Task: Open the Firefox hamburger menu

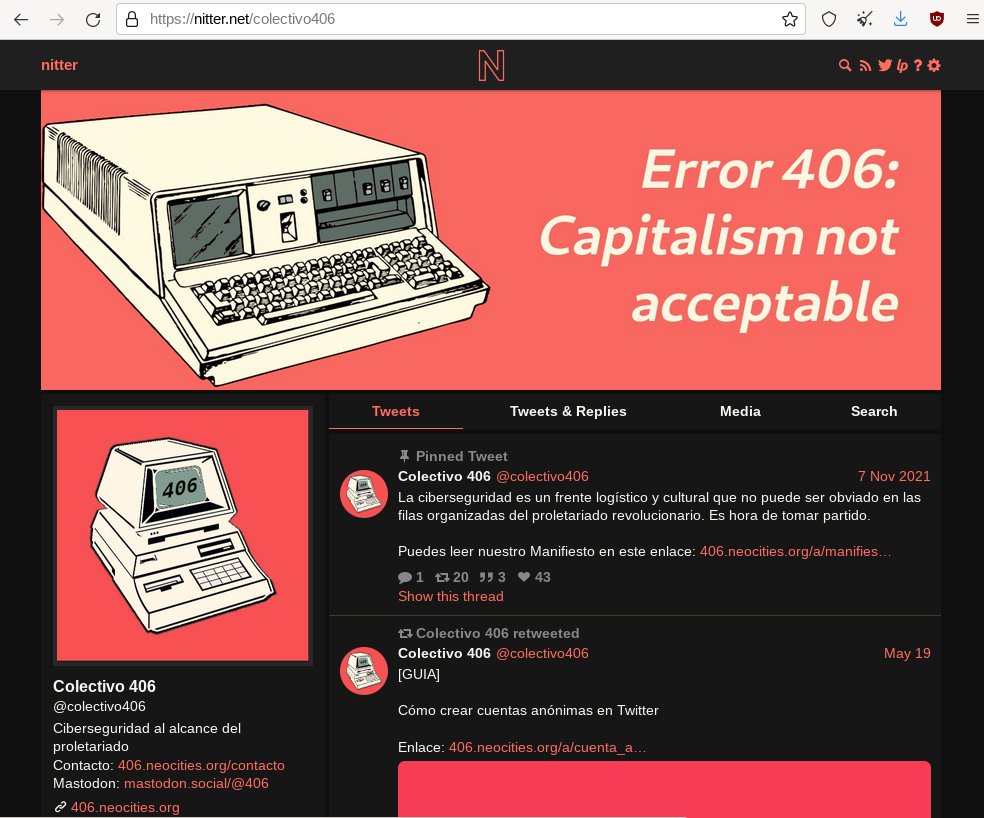Action: click(972, 19)
